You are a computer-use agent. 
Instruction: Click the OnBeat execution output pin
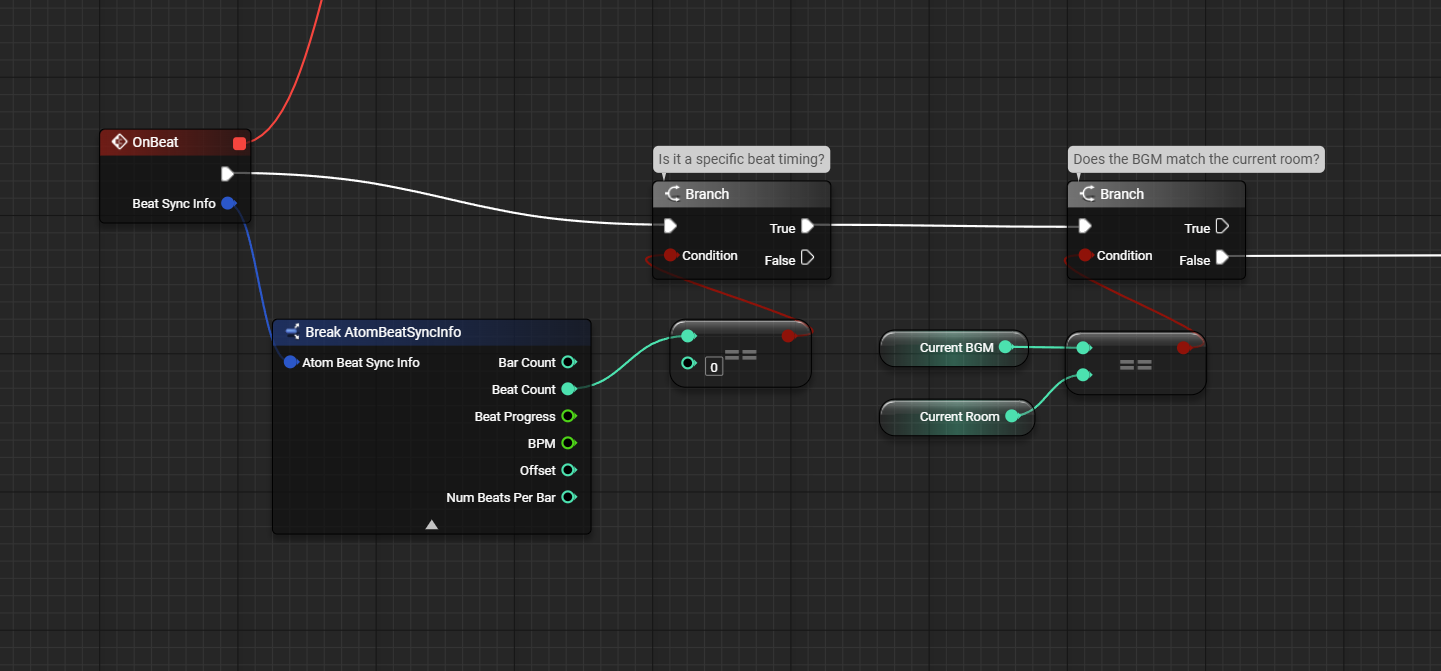pos(227,174)
